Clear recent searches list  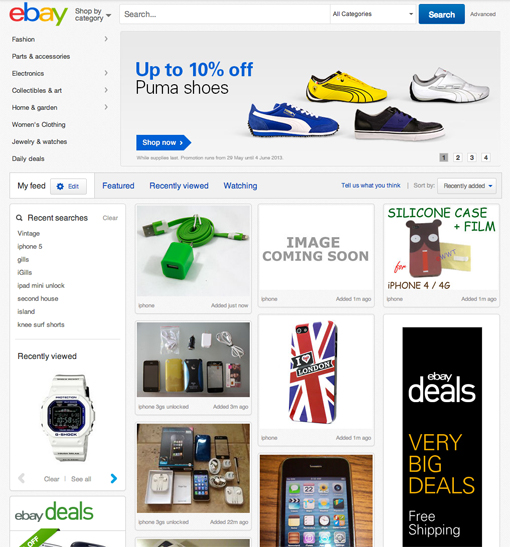point(110,218)
